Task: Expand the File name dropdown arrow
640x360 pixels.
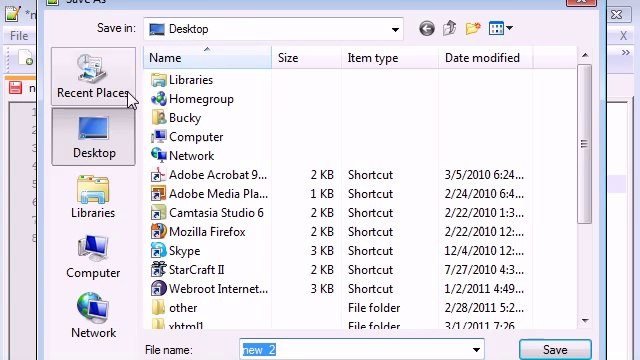Action: pos(476,350)
